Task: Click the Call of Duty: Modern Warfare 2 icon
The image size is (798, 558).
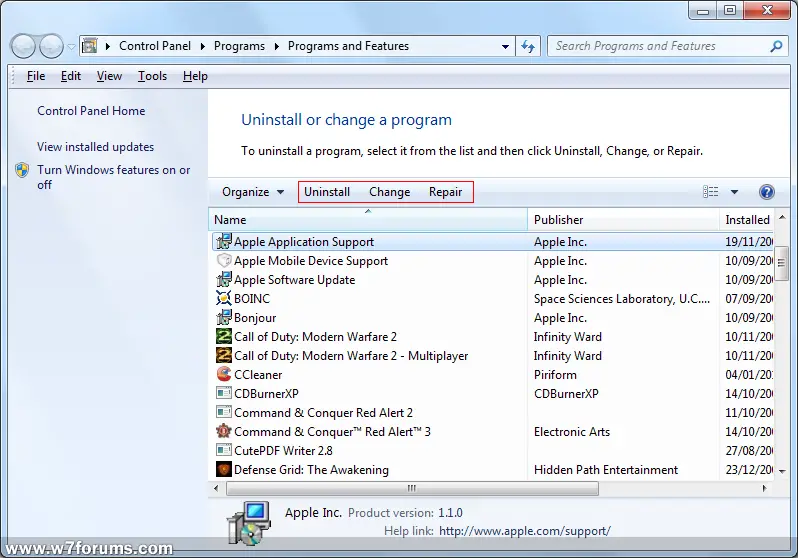Action: pos(224,337)
